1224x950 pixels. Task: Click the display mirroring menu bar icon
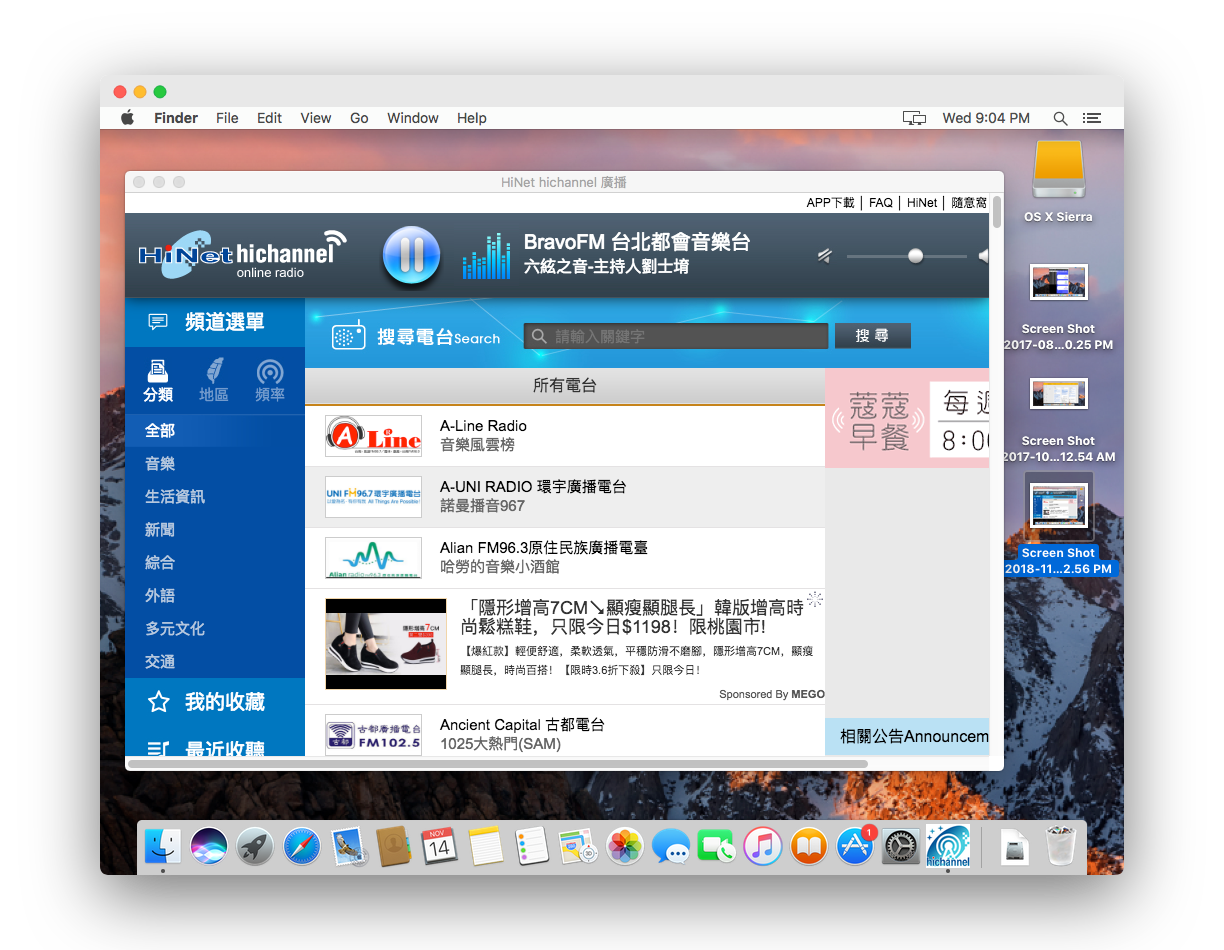coord(914,118)
